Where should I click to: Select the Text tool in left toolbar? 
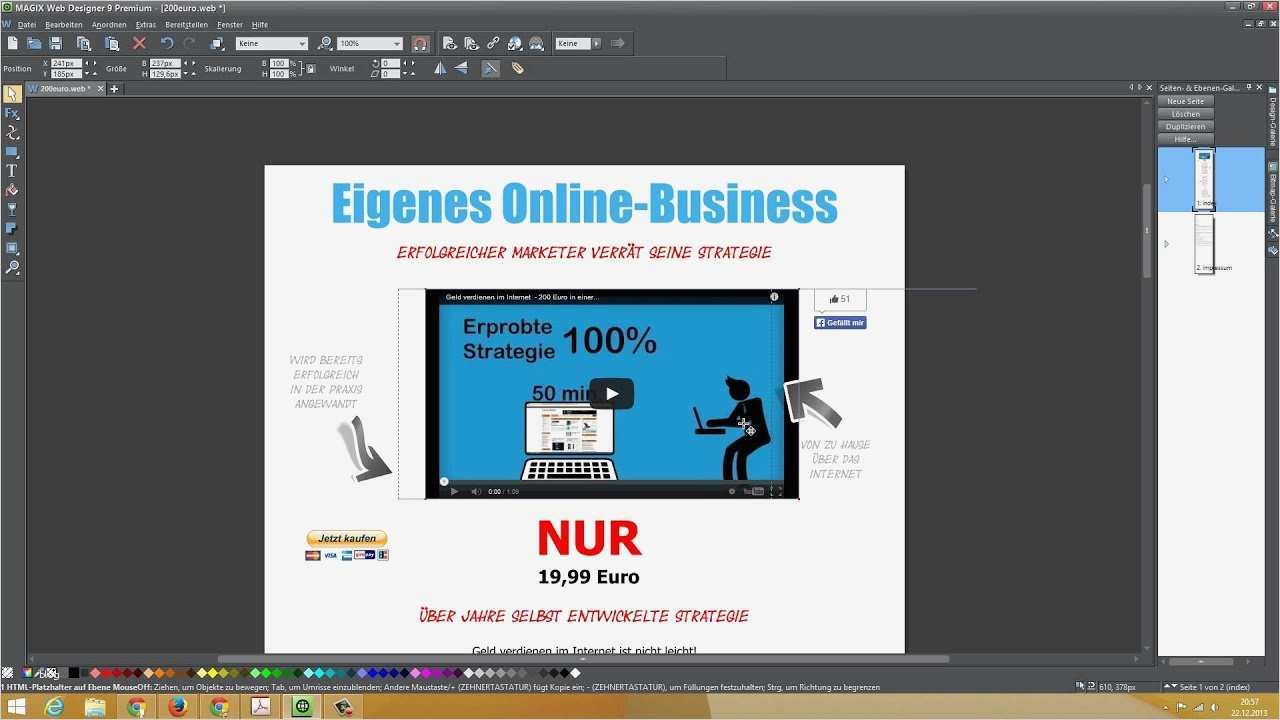(x=12, y=171)
